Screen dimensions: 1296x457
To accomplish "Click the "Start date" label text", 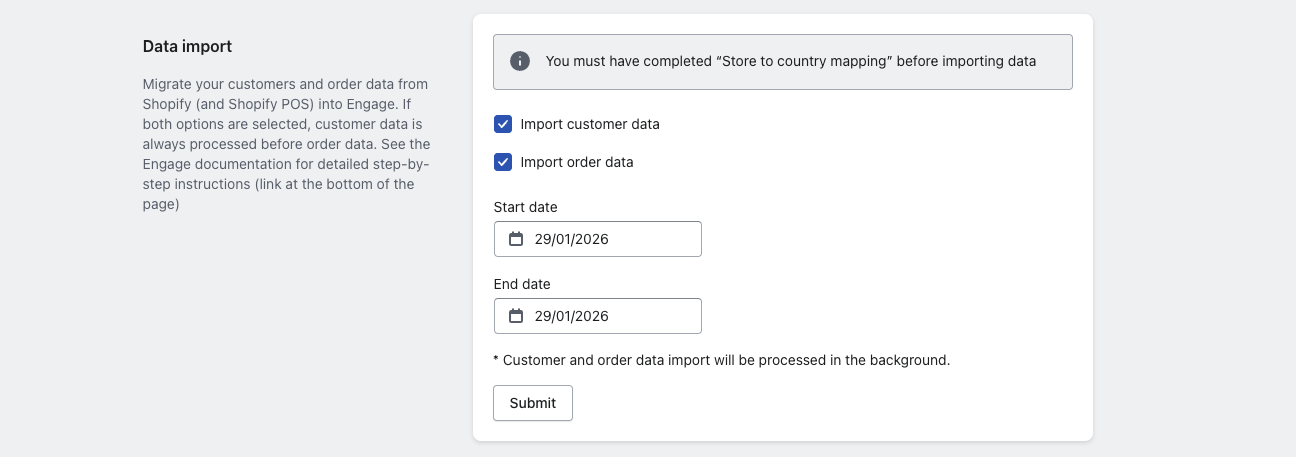I will 526,207.
